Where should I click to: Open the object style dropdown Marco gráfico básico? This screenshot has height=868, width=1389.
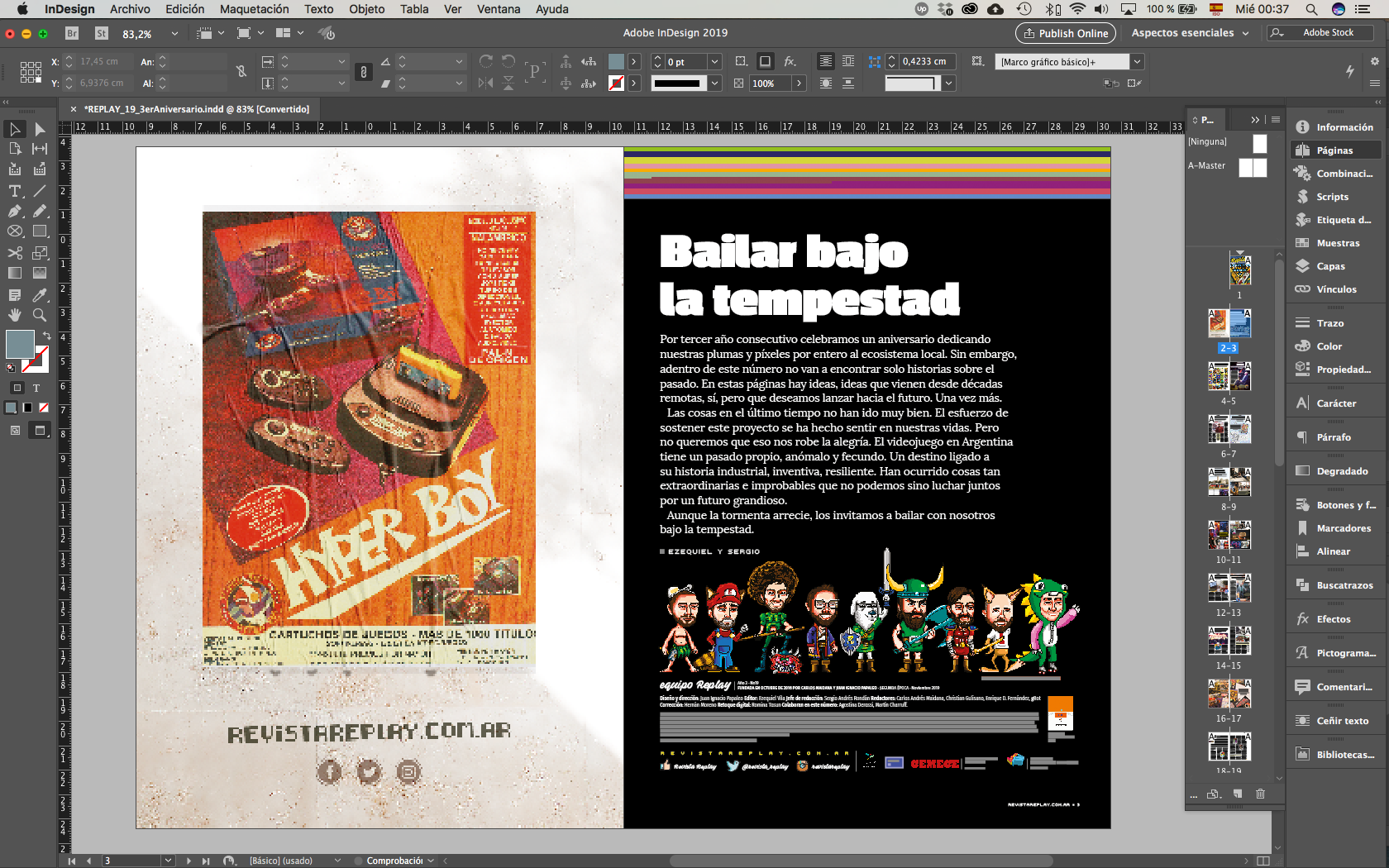pos(1138,61)
